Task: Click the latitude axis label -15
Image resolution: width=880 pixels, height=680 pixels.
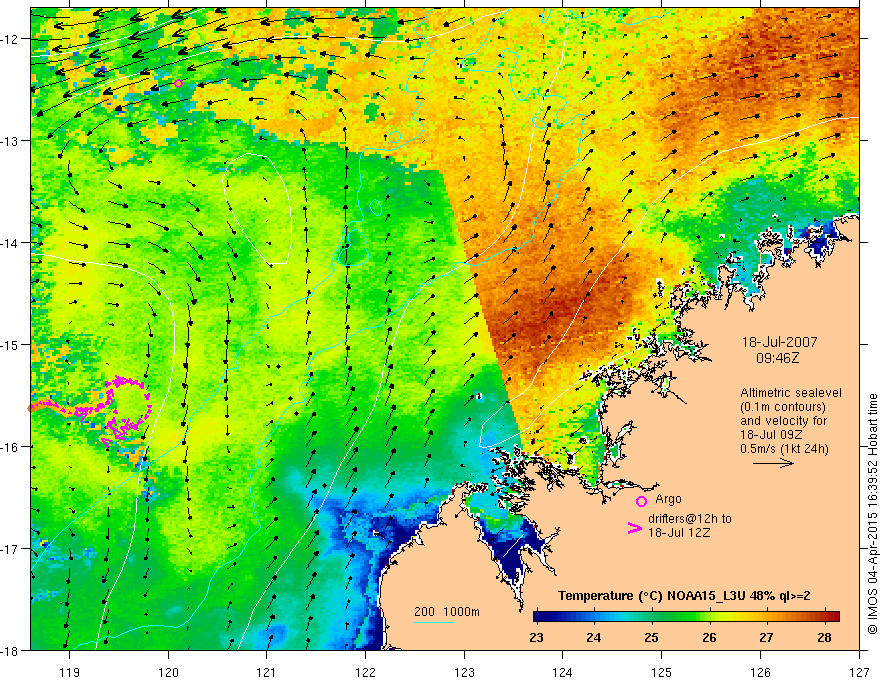Action: (x=10, y=344)
